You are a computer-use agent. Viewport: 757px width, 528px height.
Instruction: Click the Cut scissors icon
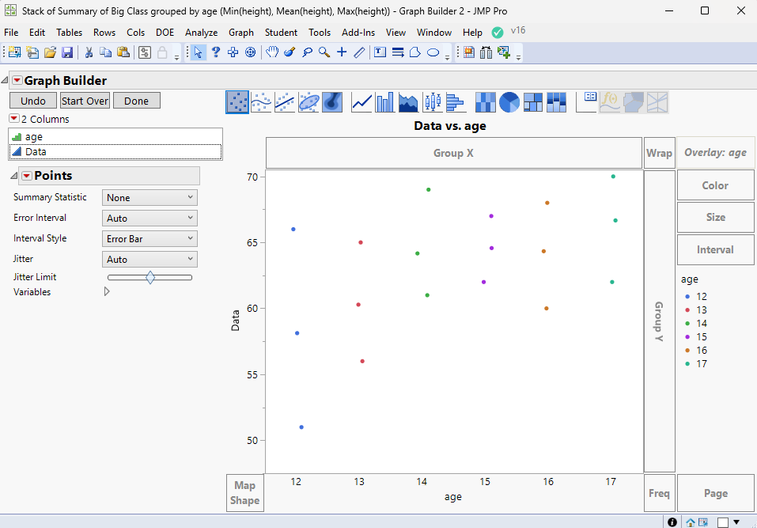click(88, 53)
